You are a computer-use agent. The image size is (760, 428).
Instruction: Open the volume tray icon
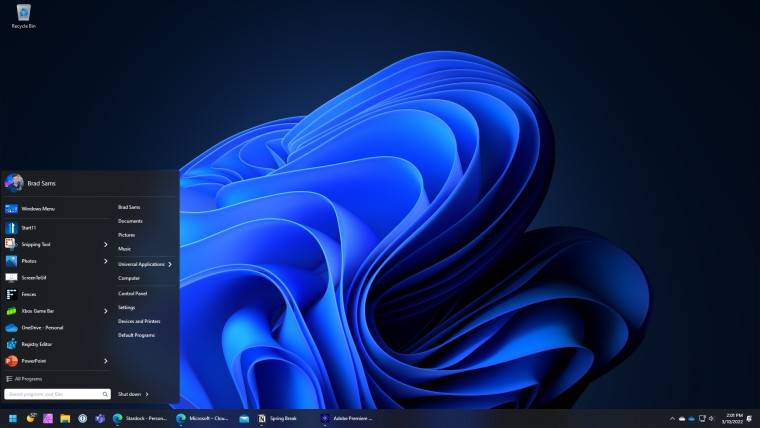[711, 419]
